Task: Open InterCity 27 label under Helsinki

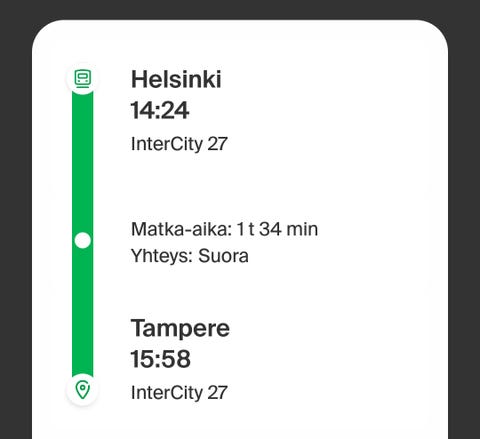Action: pyautogui.click(x=179, y=144)
